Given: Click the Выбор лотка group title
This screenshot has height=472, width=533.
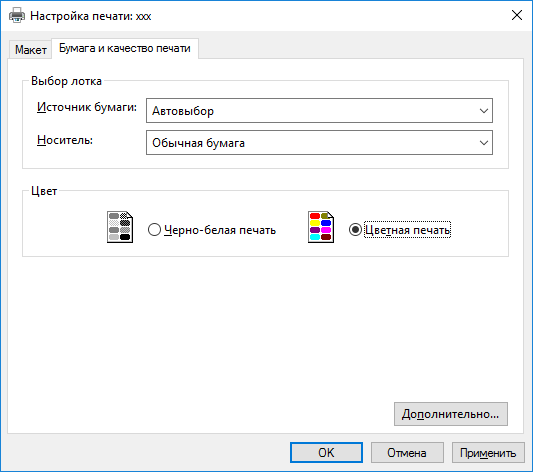Looking at the screenshot, I should pos(66,81).
